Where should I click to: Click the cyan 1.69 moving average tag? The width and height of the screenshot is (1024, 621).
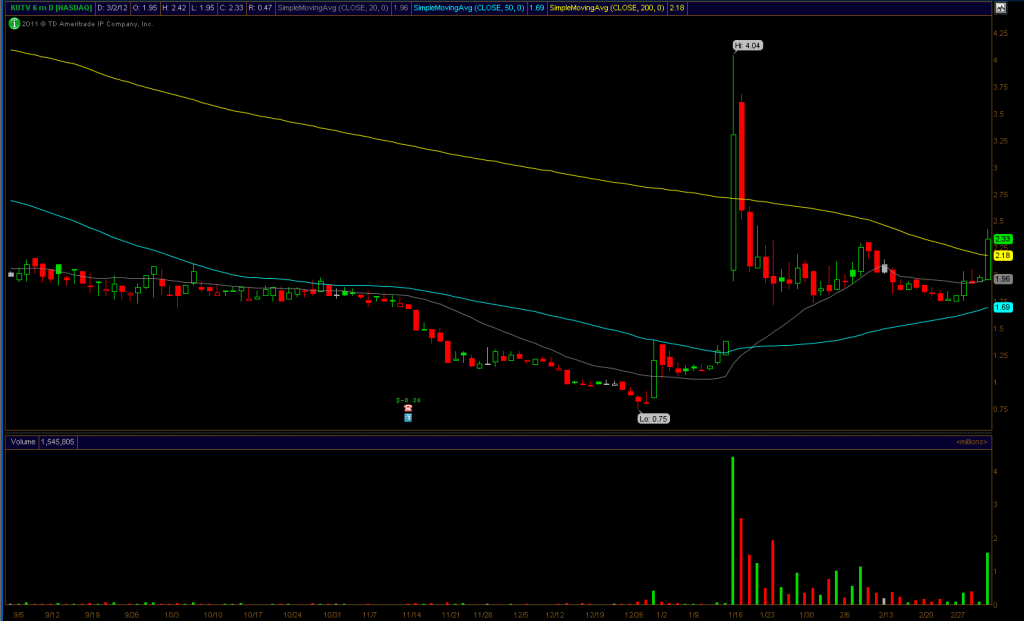click(1004, 307)
